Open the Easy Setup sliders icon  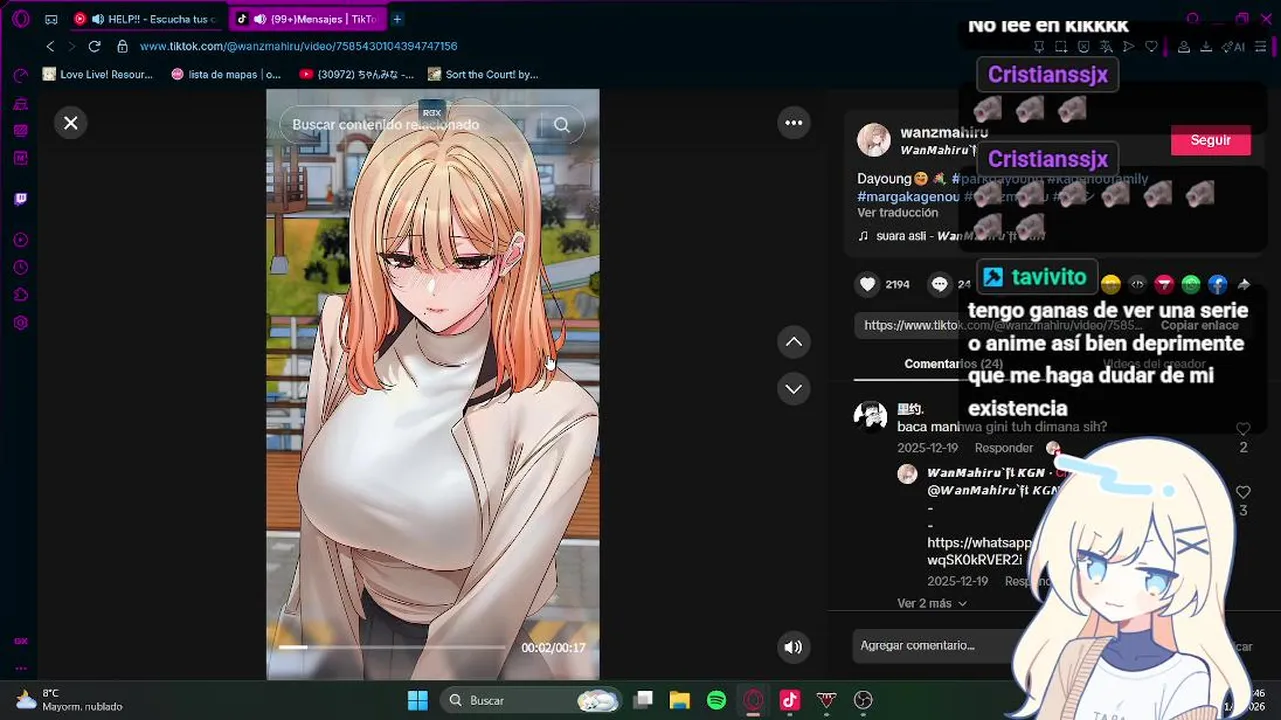point(1262,46)
